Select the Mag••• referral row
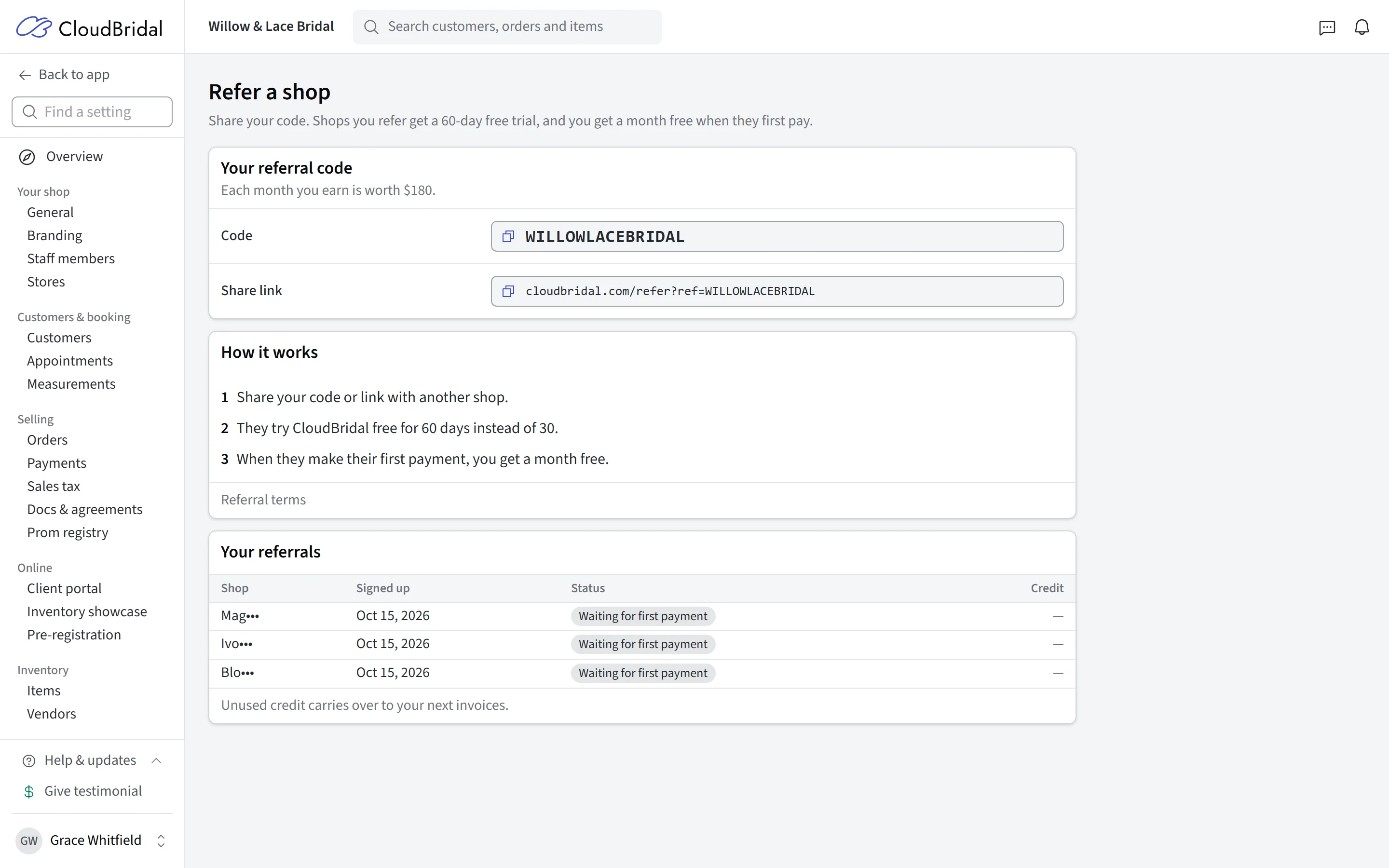 [642, 616]
